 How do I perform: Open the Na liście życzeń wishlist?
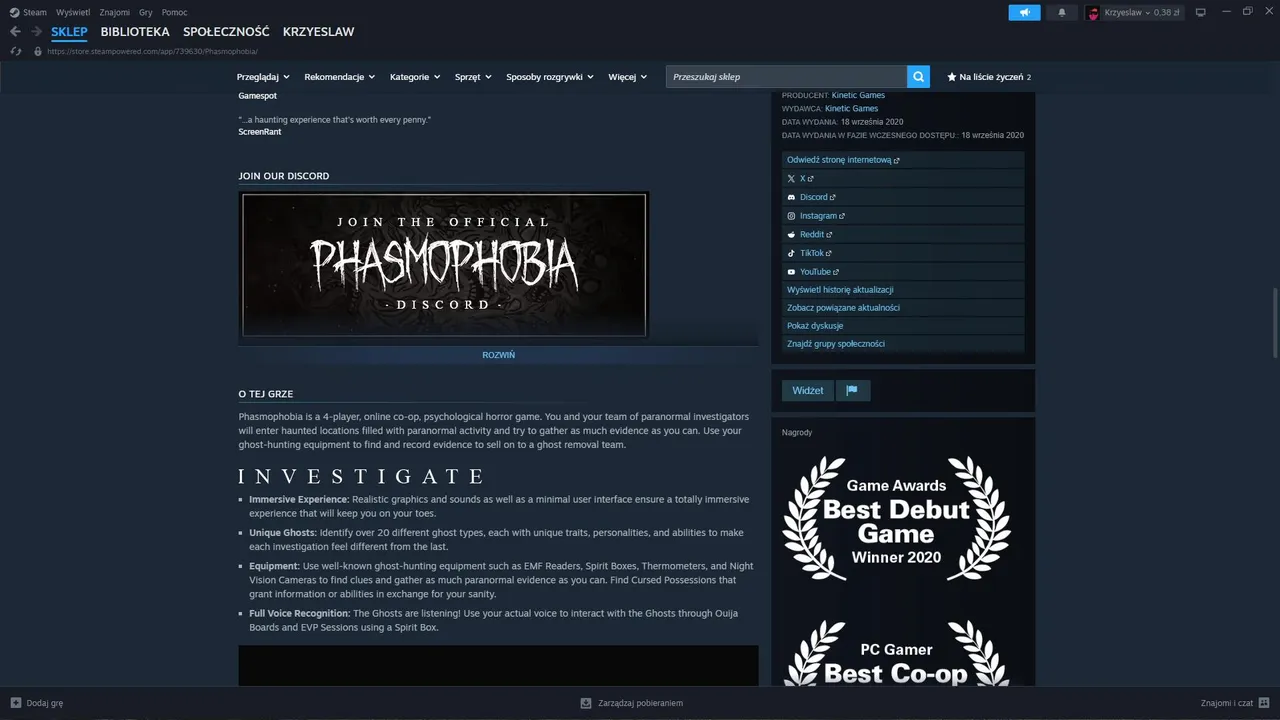click(x=989, y=76)
